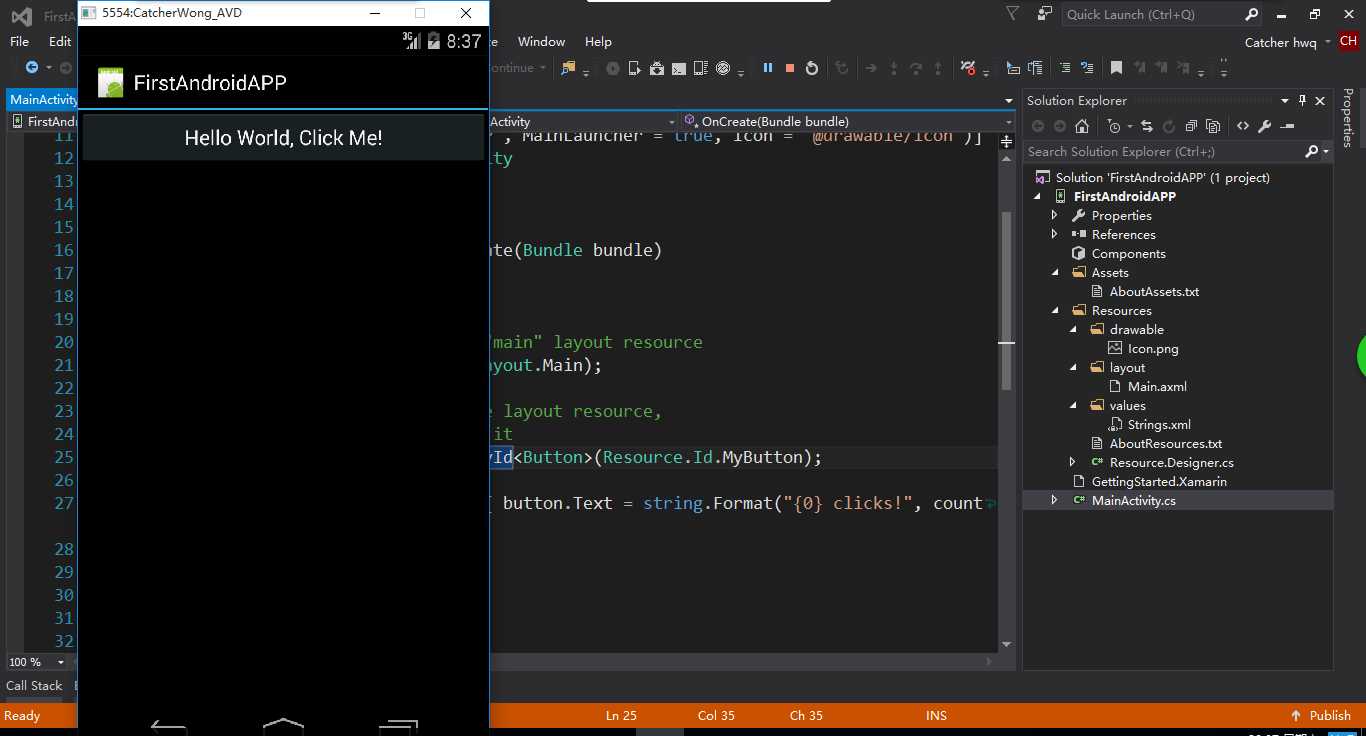Click the Hello World, Click Me! button
The height and width of the screenshot is (736, 1366).
[283, 138]
